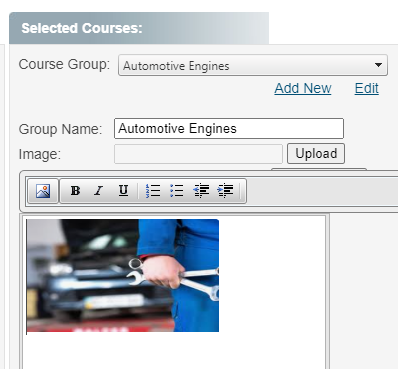The image size is (398, 369).
Task: Click the empty Image path field
Action: pyautogui.click(x=198, y=154)
